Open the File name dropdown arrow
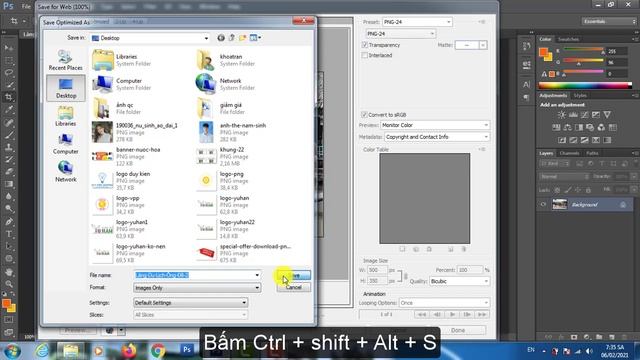640x360 pixels. (x=257, y=275)
